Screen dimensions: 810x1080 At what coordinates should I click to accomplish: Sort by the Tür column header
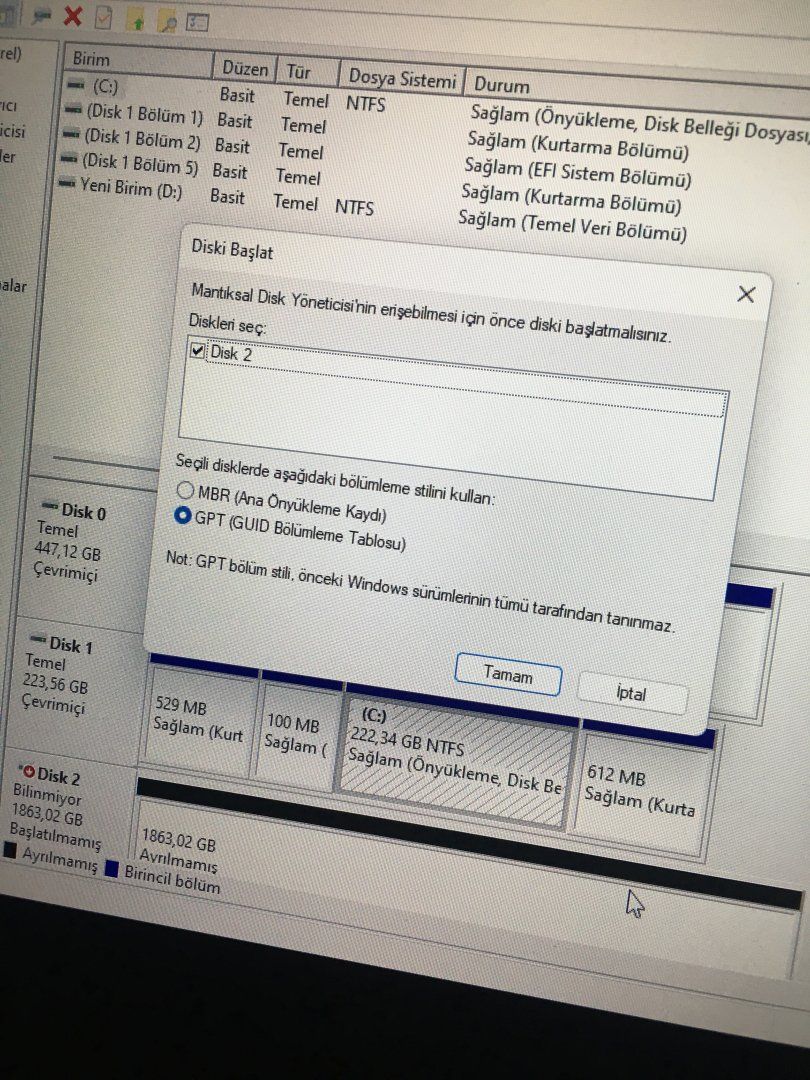coord(308,72)
